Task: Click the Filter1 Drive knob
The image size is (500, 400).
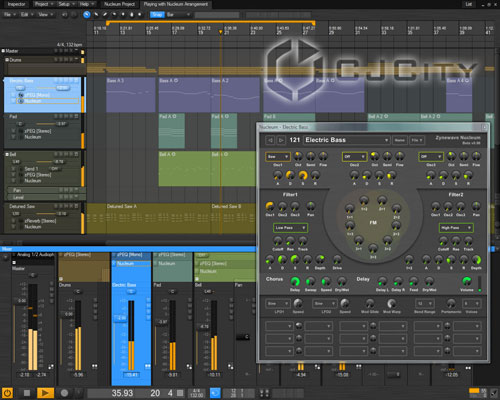Action: [337, 259]
